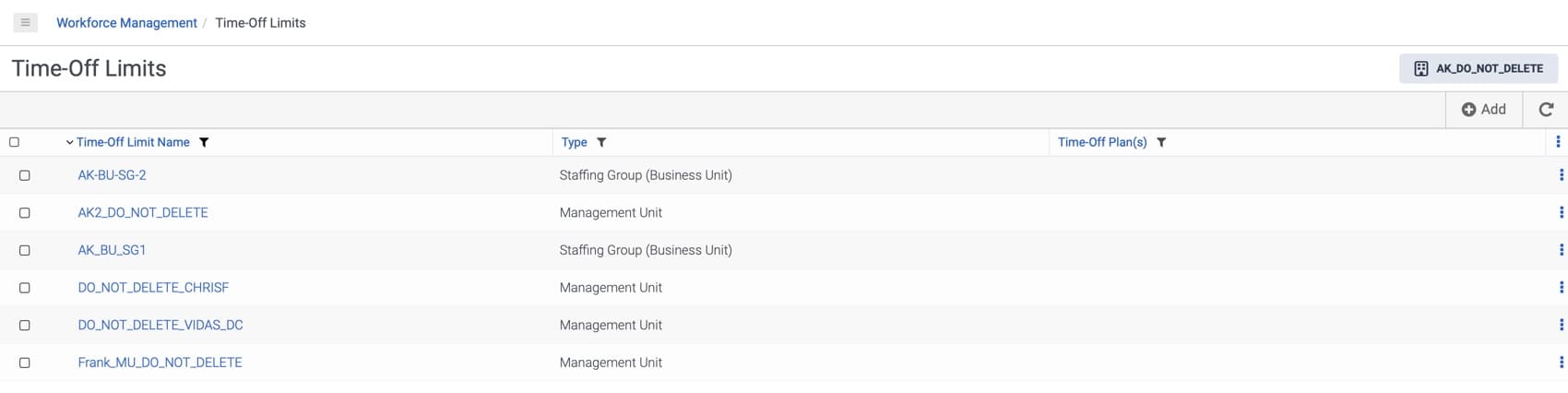This screenshot has width=1568, height=393.
Task: Open the hamburger navigation menu
Action: point(25,22)
